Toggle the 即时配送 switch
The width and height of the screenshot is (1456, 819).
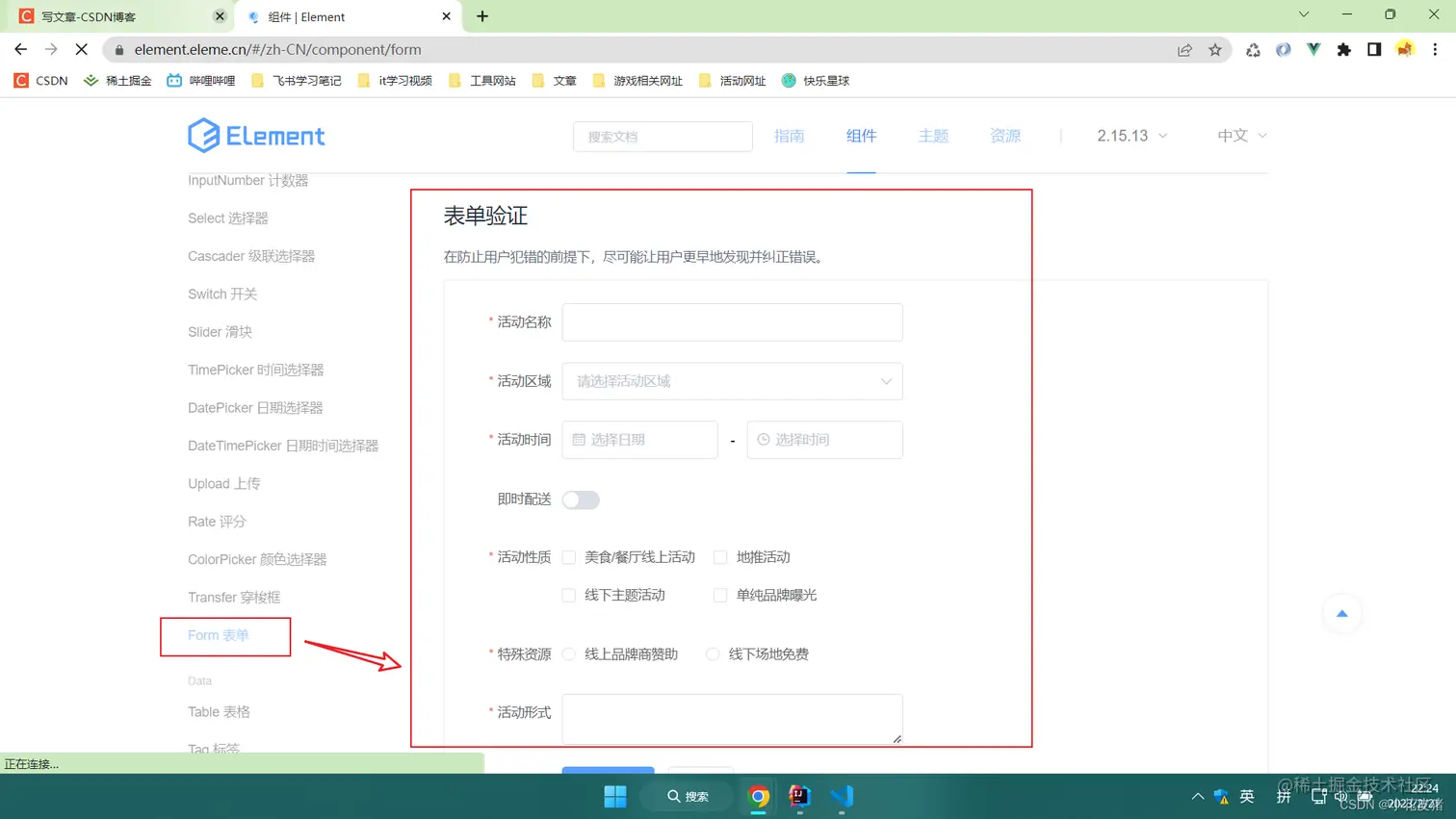point(579,499)
